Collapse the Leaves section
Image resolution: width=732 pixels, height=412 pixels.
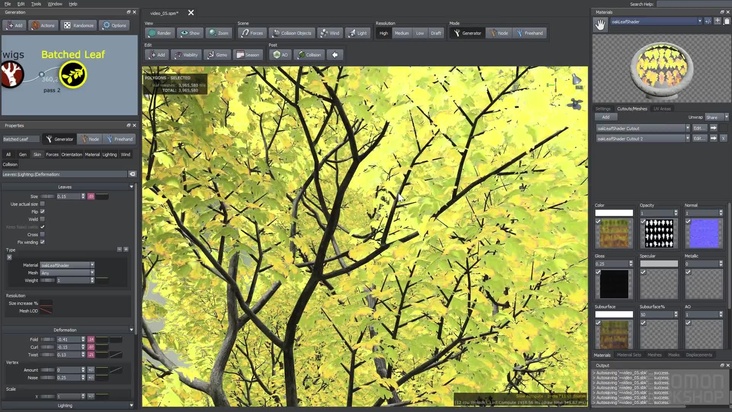[x=131, y=187]
